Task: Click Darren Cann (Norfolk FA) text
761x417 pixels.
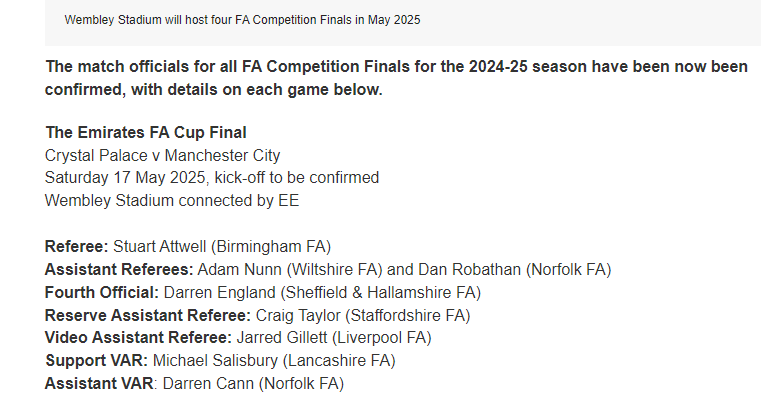Action: coord(253,383)
